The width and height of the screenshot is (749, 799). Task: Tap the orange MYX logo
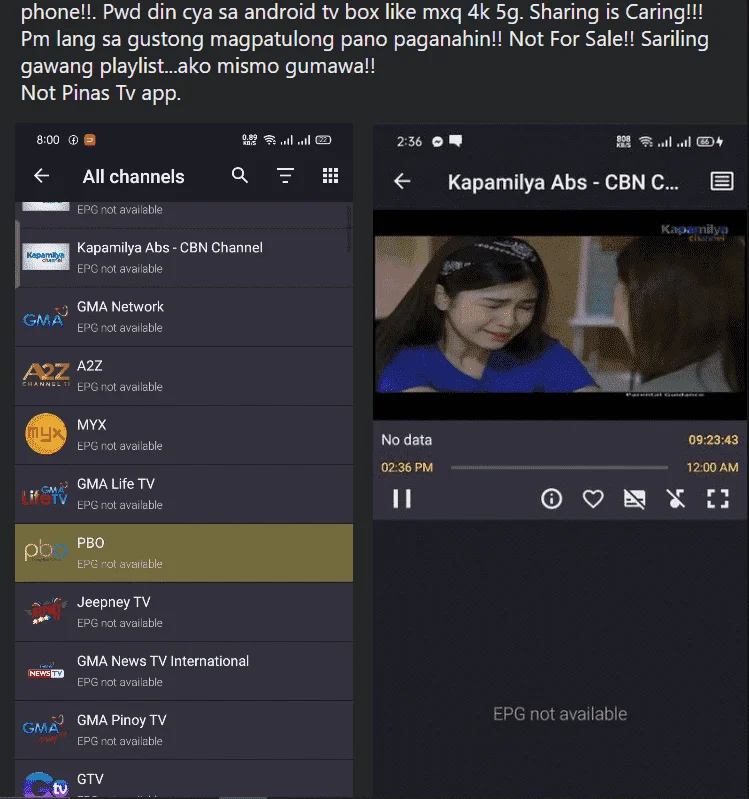pyautogui.click(x=46, y=434)
